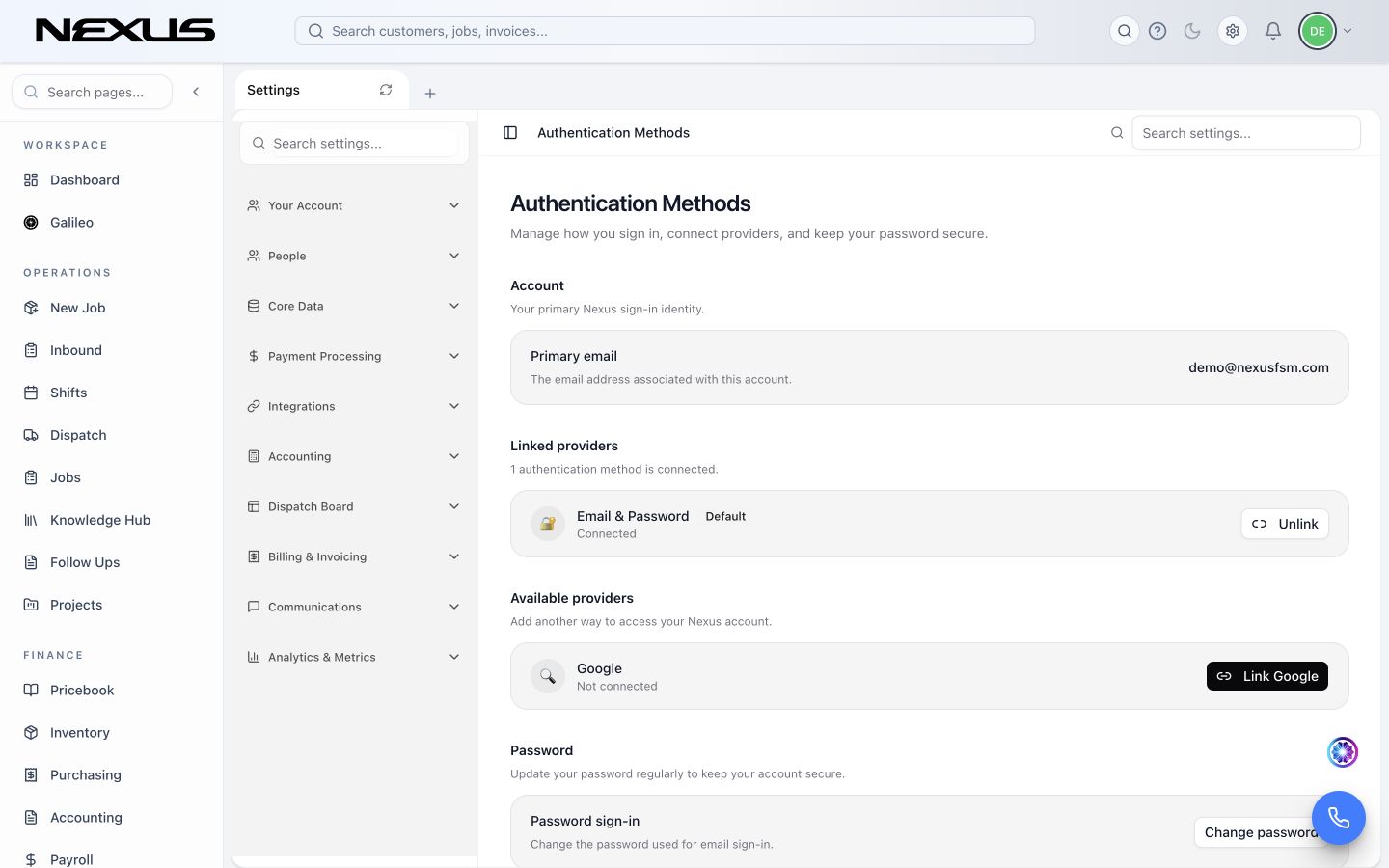This screenshot has width=1389, height=868.
Task: Focus the Search pages field
Action: pyautogui.click(x=92, y=92)
